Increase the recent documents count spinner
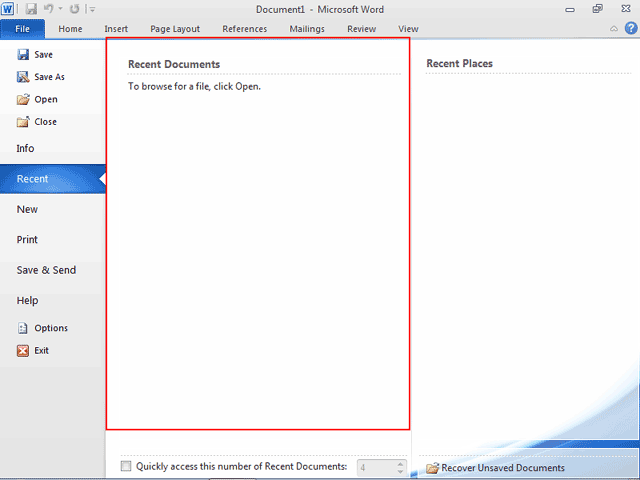640x480 pixels. [400, 464]
